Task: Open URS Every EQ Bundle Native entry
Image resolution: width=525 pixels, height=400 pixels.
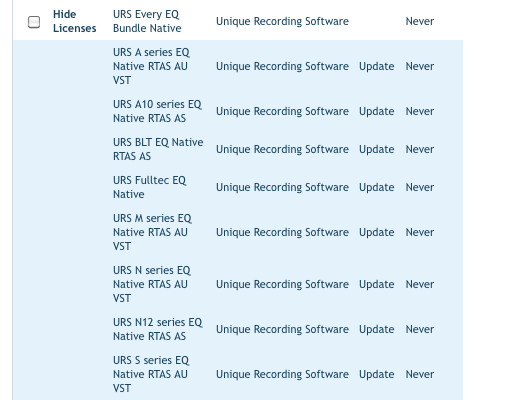Action: click(x=147, y=21)
